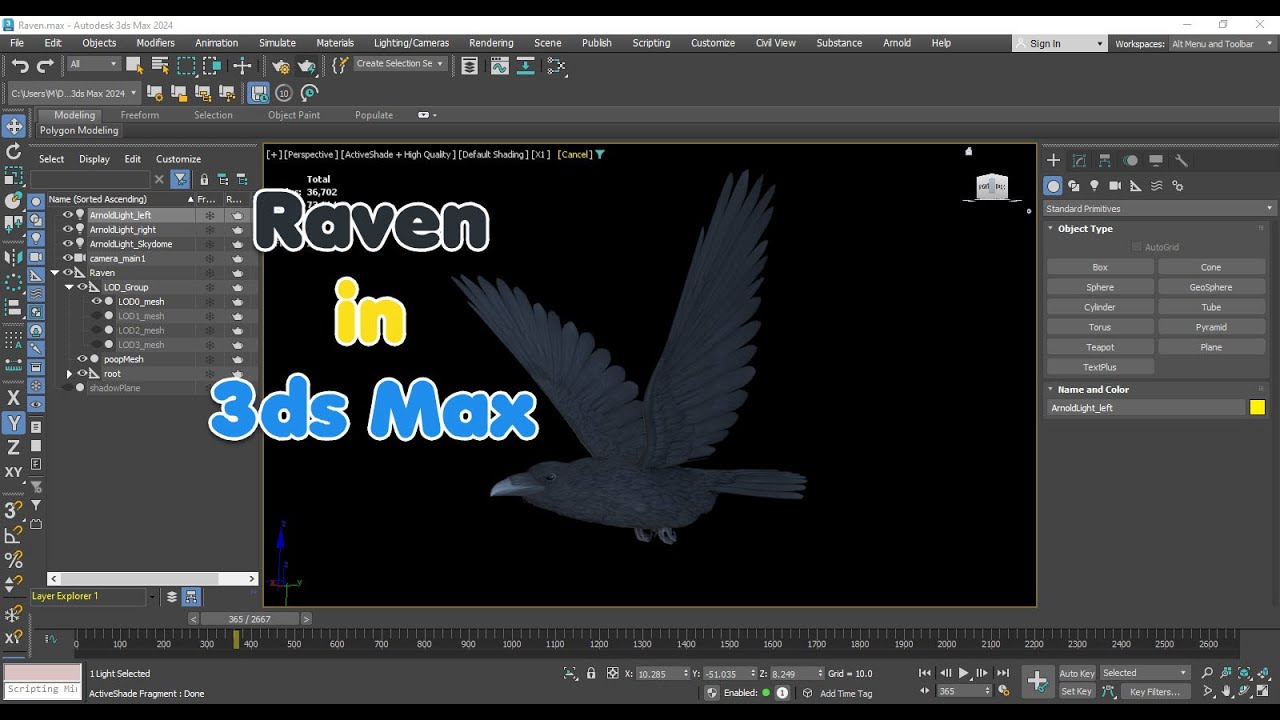The height and width of the screenshot is (720, 1280).
Task: Click the GeoSphere button
Action: pos(1211,287)
